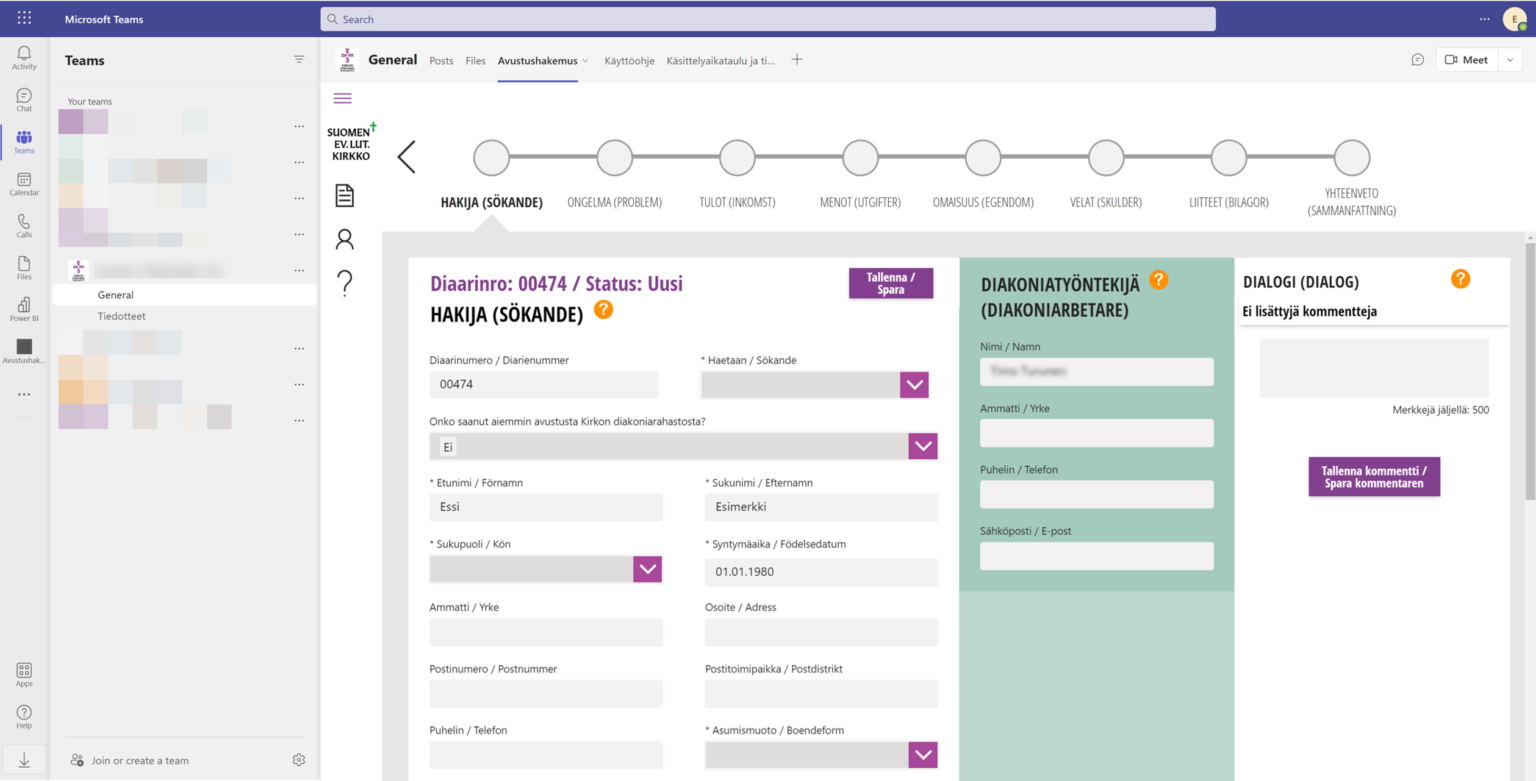The width and height of the screenshot is (1536, 781).
Task: Click Tallenna kommentti / Spara kommentaren
Action: click(1374, 477)
